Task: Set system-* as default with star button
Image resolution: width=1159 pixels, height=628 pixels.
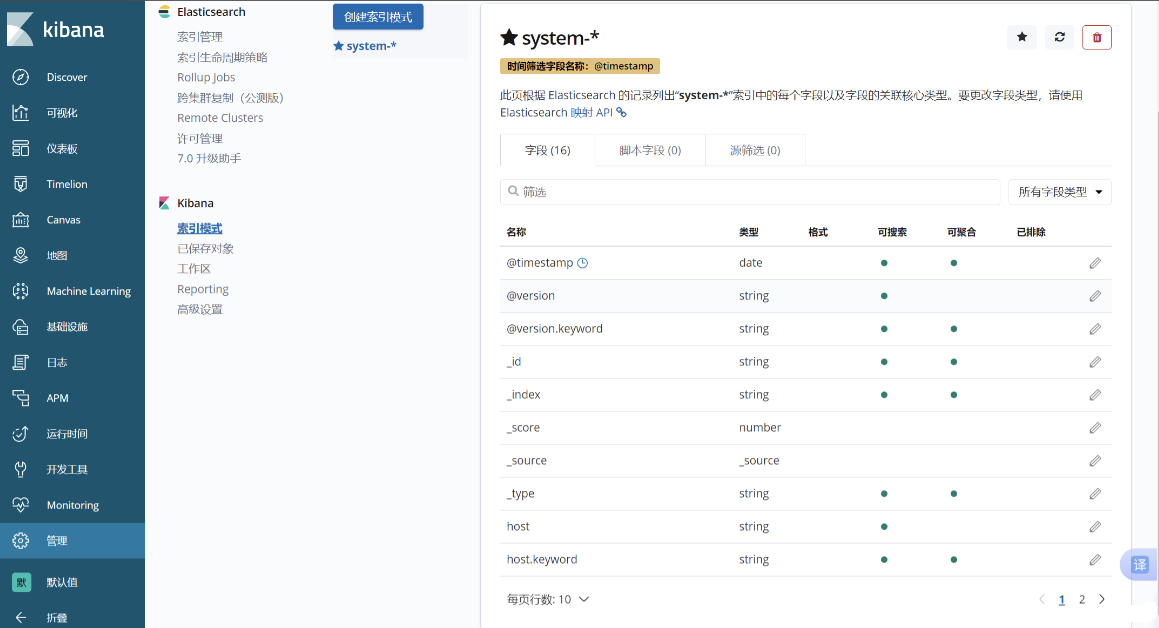Action: click(x=1021, y=37)
